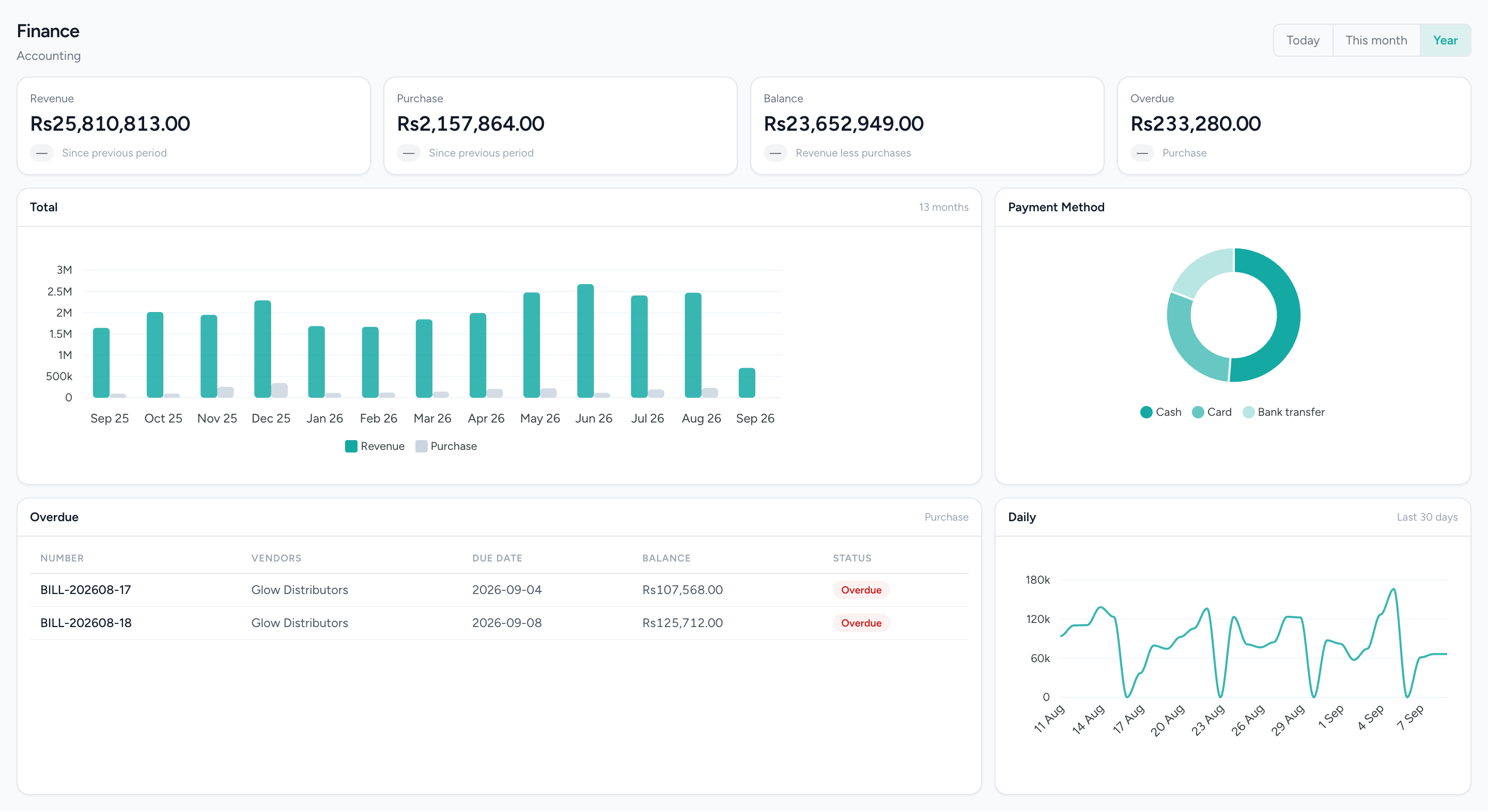
Task: Open bill BILL-202608-17
Action: click(85, 590)
